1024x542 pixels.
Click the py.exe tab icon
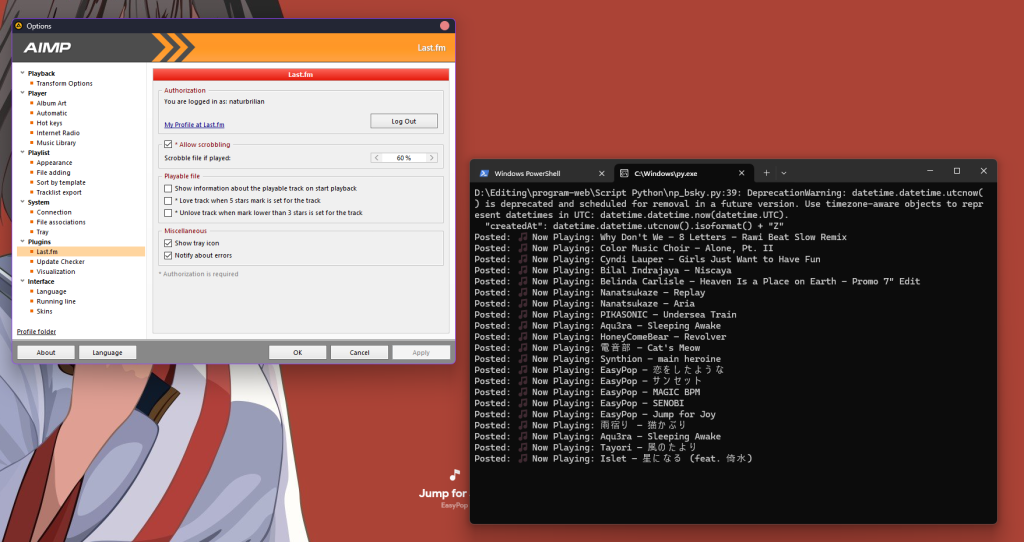point(623,172)
